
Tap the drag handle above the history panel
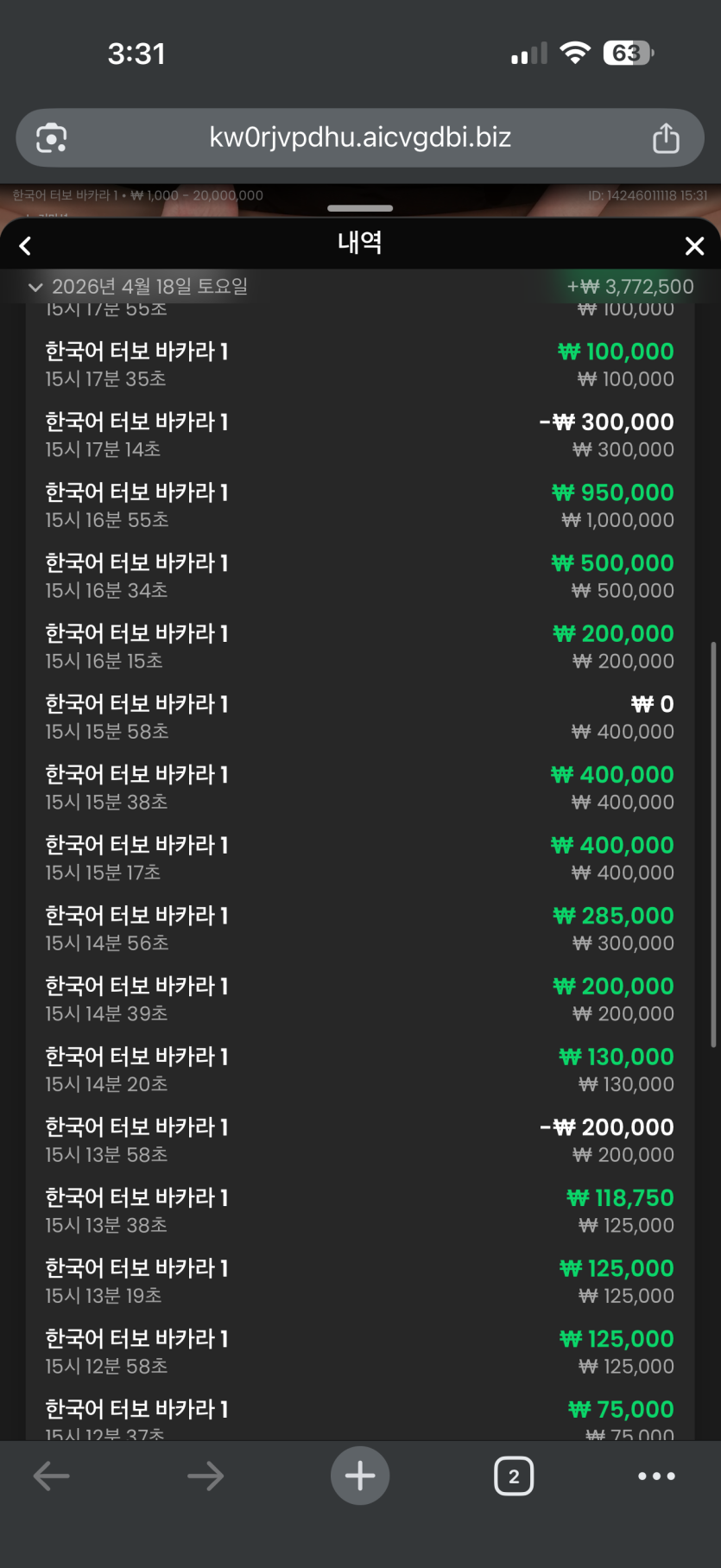pyautogui.click(x=360, y=208)
